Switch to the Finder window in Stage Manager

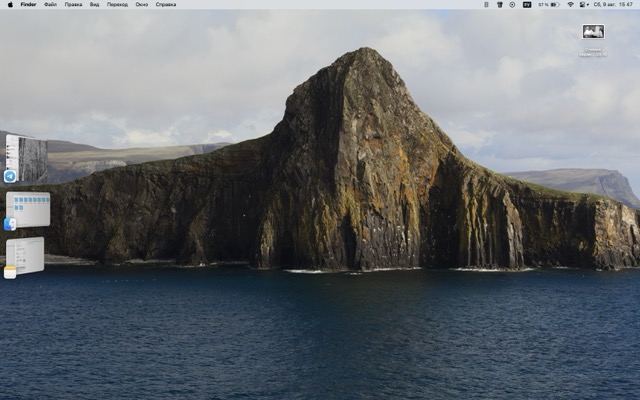point(28,209)
